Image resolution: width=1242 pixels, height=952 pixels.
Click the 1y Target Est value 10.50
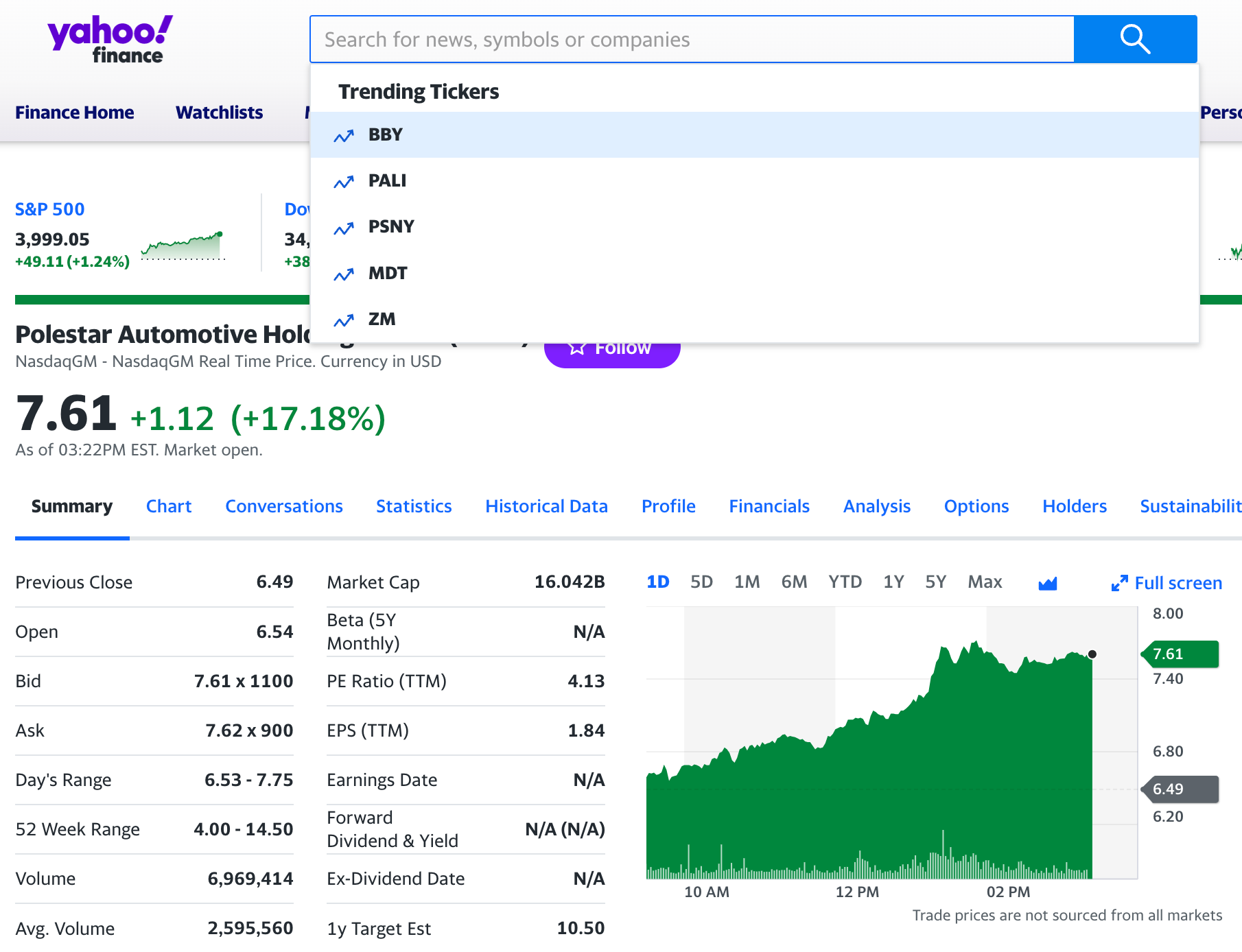[581, 928]
